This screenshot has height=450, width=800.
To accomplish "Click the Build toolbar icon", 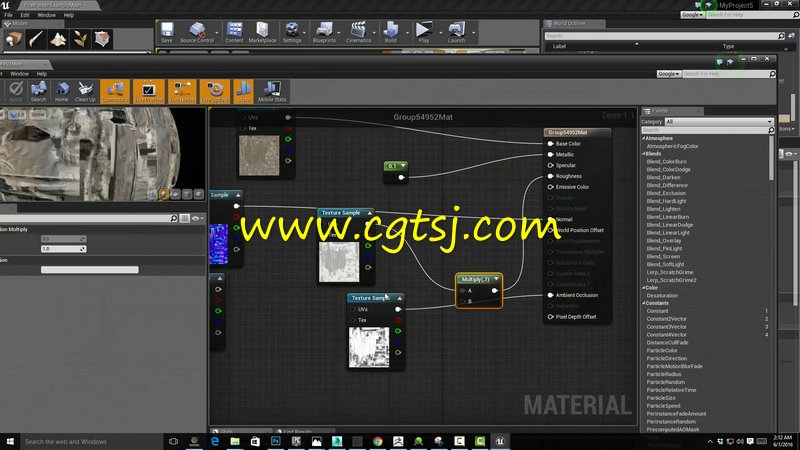I will coord(391,32).
